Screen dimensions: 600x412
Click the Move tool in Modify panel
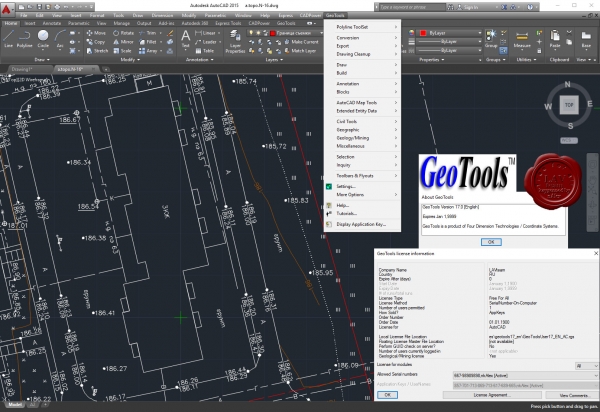click(96, 33)
